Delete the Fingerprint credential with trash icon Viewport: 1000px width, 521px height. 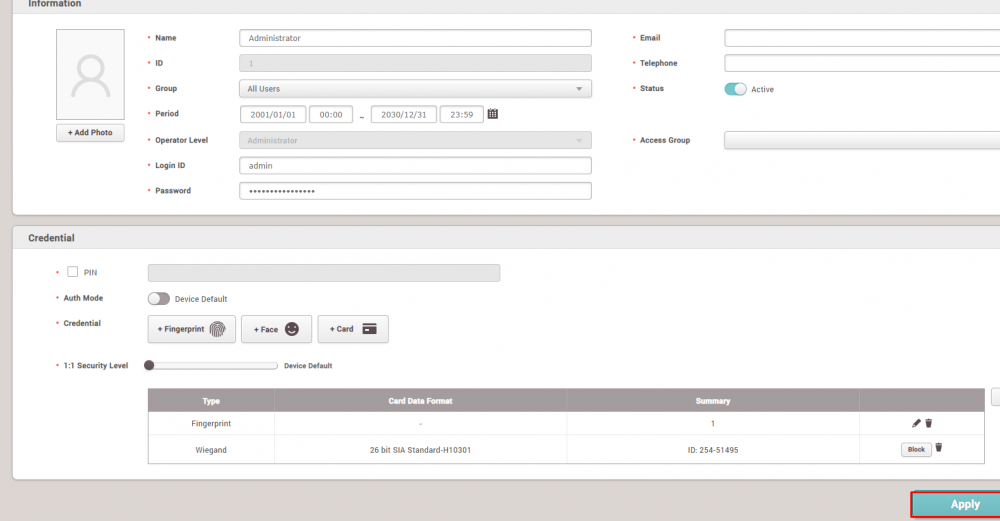(929, 423)
